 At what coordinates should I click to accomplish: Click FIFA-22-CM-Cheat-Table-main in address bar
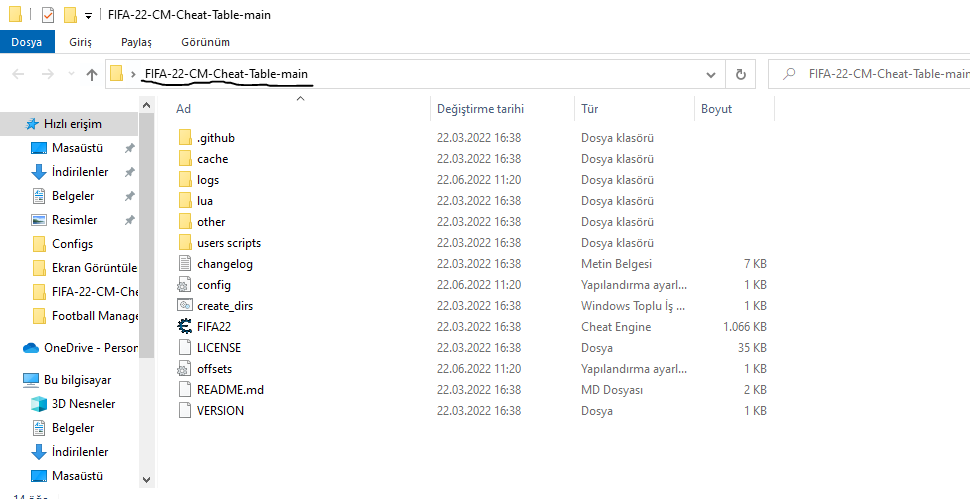(226, 74)
